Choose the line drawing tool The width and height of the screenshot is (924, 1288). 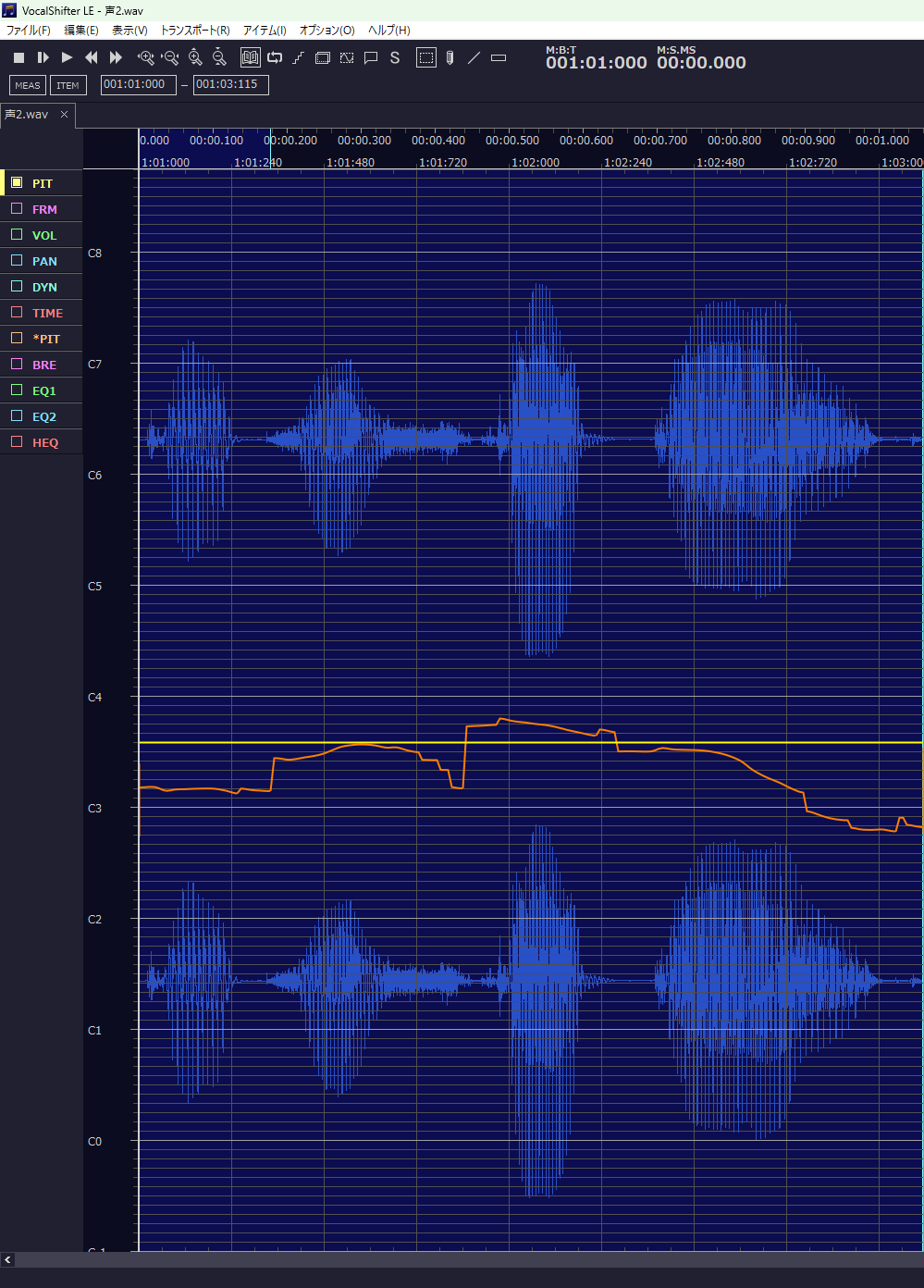pos(474,57)
